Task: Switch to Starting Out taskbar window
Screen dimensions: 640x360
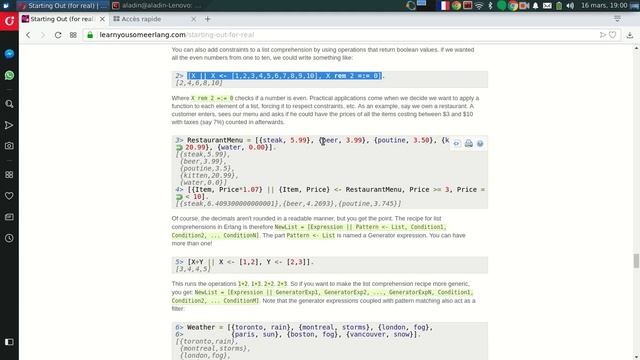Action: click(62, 6)
